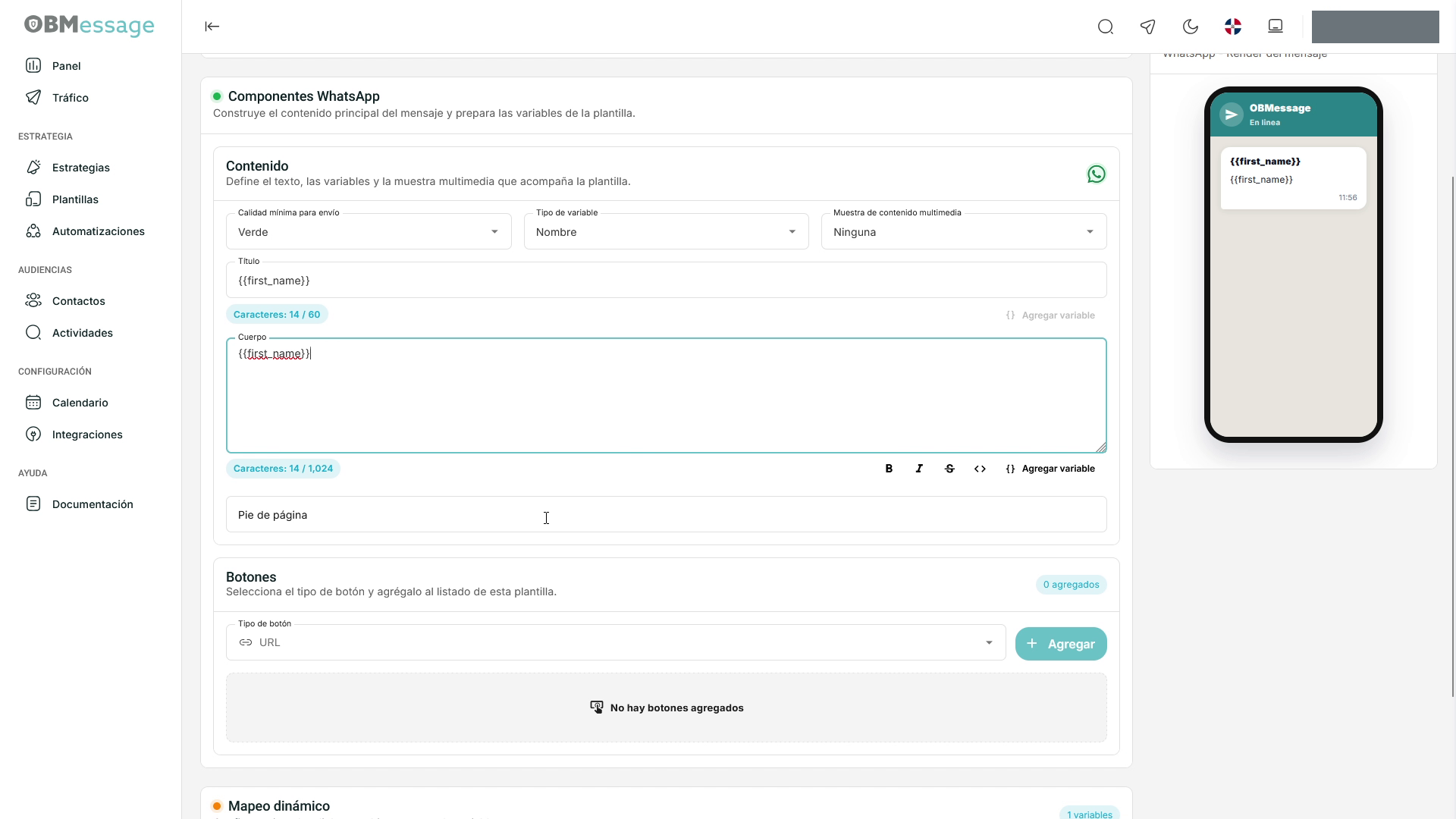Open search from the top bar magnifier
Viewport: 1456px width, 819px height.
point(1106,27)
